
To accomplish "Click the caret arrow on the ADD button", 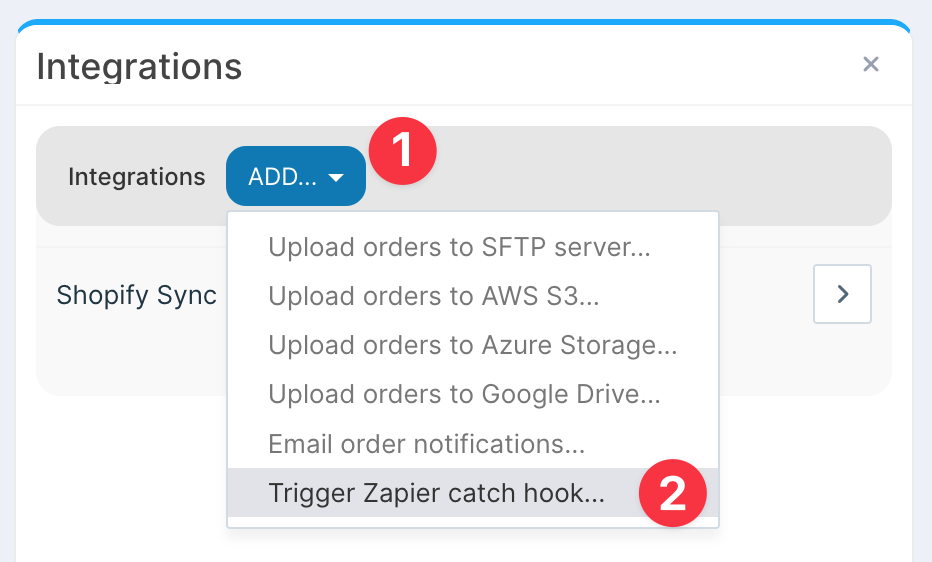I will point(336,178).
